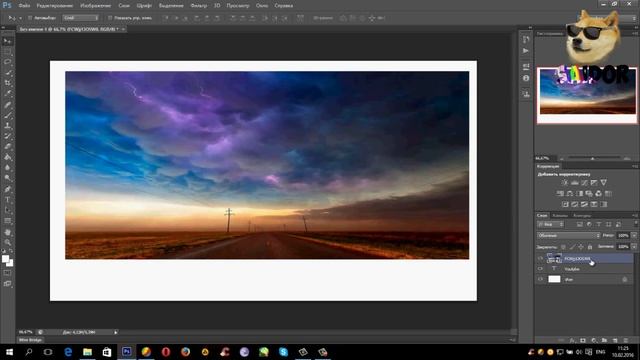Image resolution: width=640 pixels, height=360 pixels.
Task: Open the Изображение menu
Action: [96, 6]
